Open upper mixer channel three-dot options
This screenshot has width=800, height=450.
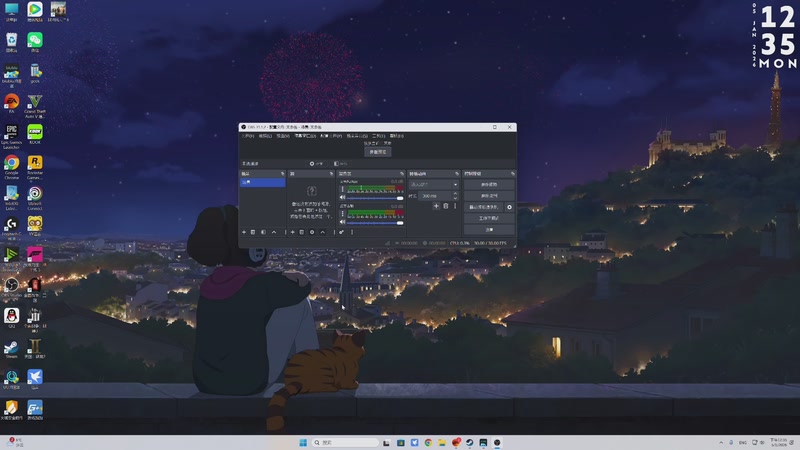(x=342, y=189)
